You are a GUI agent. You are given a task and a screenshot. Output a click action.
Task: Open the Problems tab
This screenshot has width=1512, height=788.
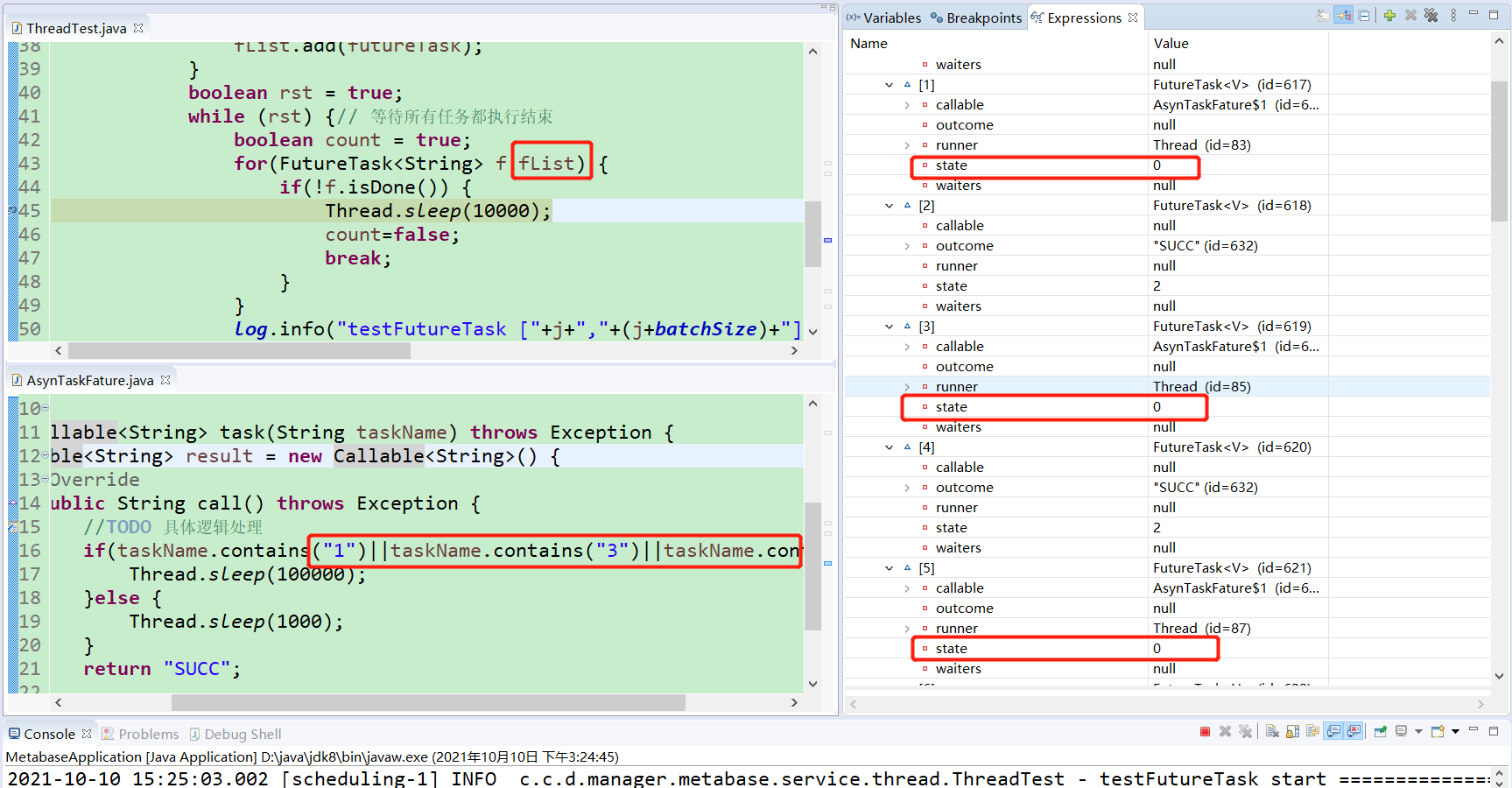(x=140, y=734)
